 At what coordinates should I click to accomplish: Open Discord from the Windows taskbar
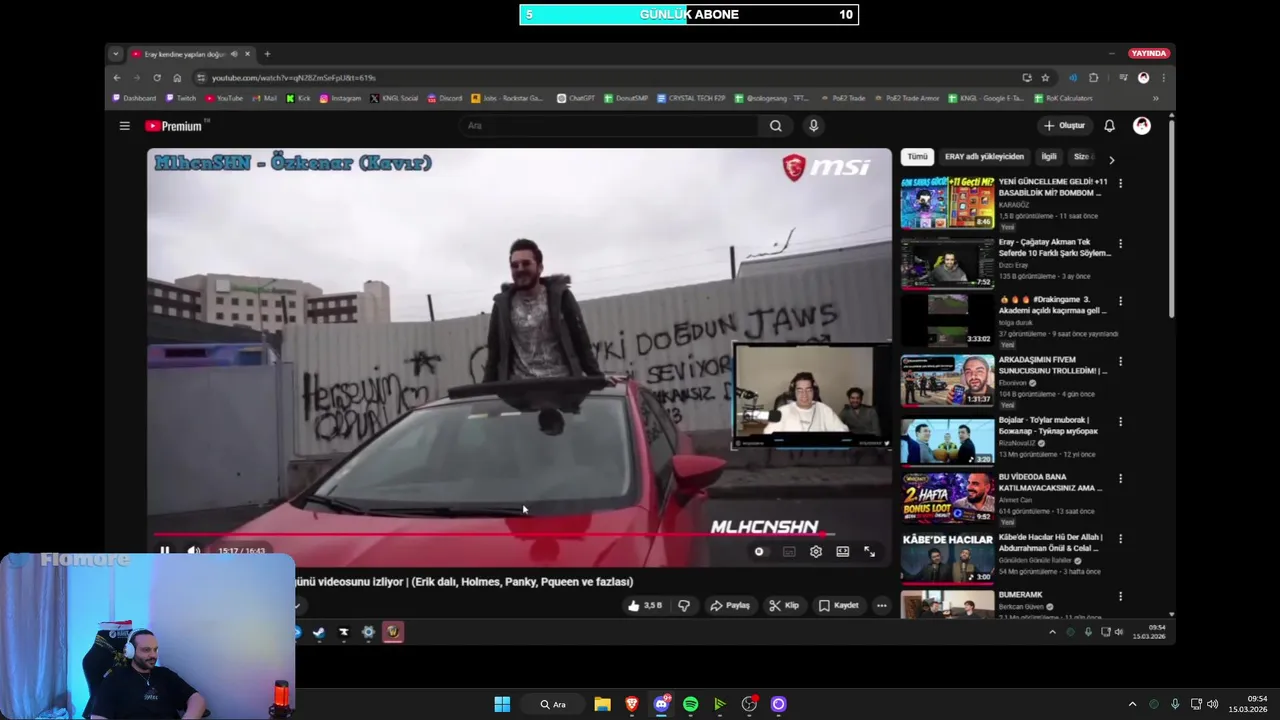(661, 704)
